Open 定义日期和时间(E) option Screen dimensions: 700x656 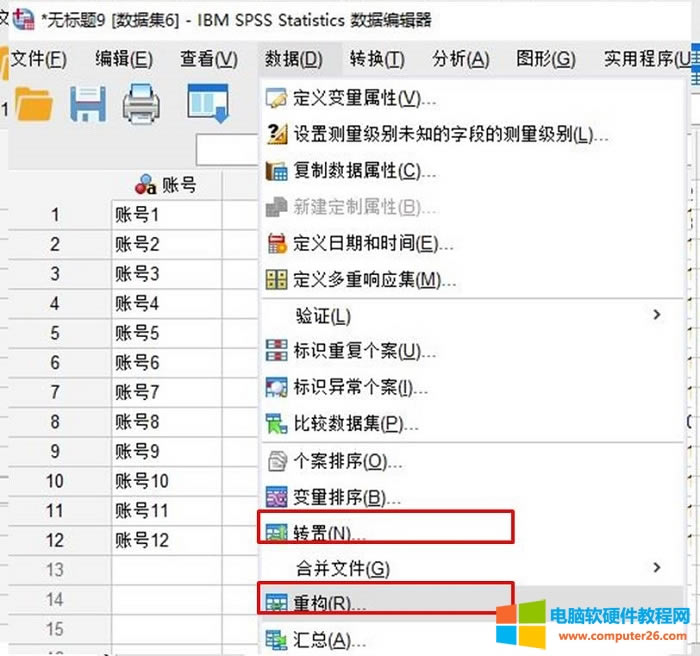point(373,243)
